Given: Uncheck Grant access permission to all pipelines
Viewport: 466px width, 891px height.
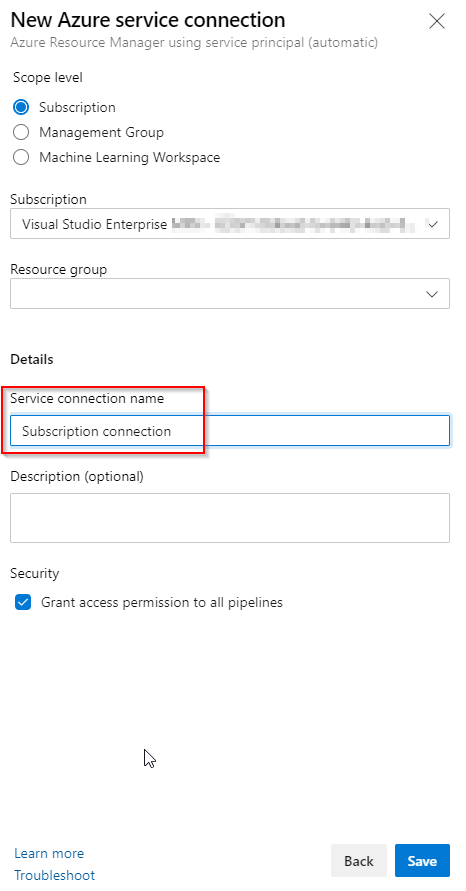Looking at the screenshot, I should tap(23, 602).
